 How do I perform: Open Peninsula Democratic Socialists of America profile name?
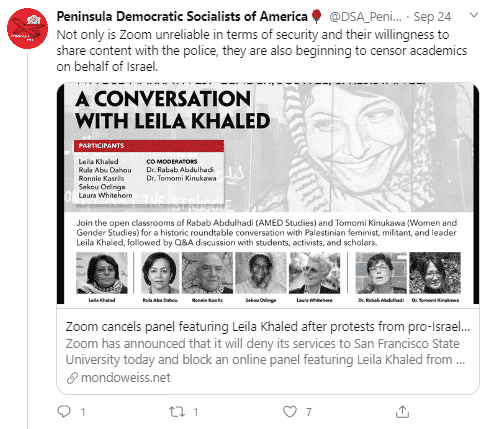182,16
